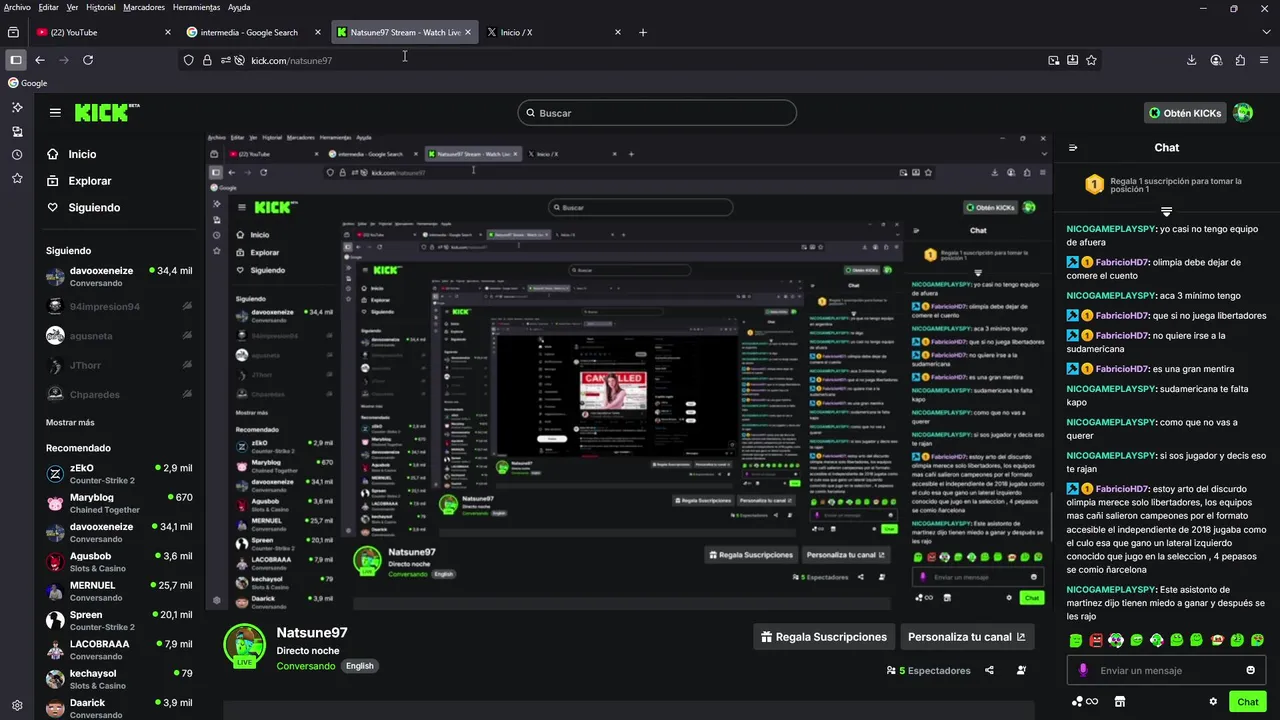Open davooxeneize channel in Siguiendo list
This screenshot has width=1280, height=720.
119,277
